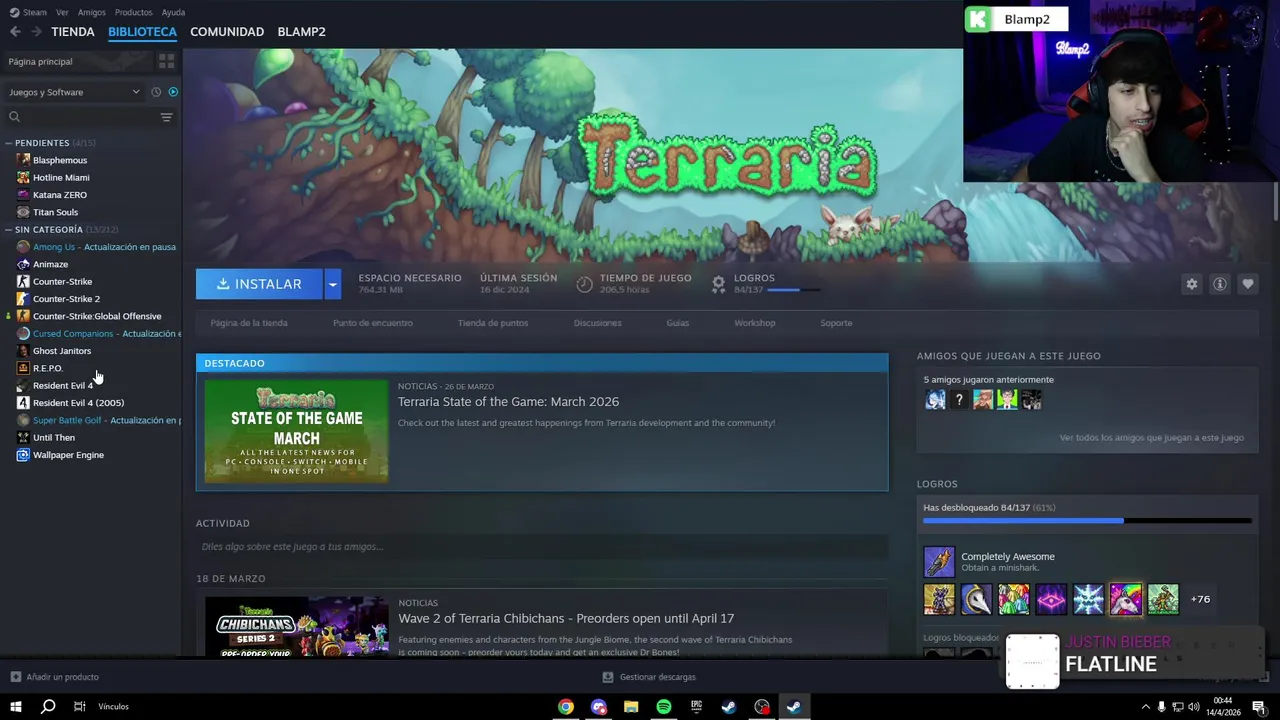This screenshot has height=720, width=1280.
Task: Open Tienda de puntos link
Action: (x=493, y=323)
